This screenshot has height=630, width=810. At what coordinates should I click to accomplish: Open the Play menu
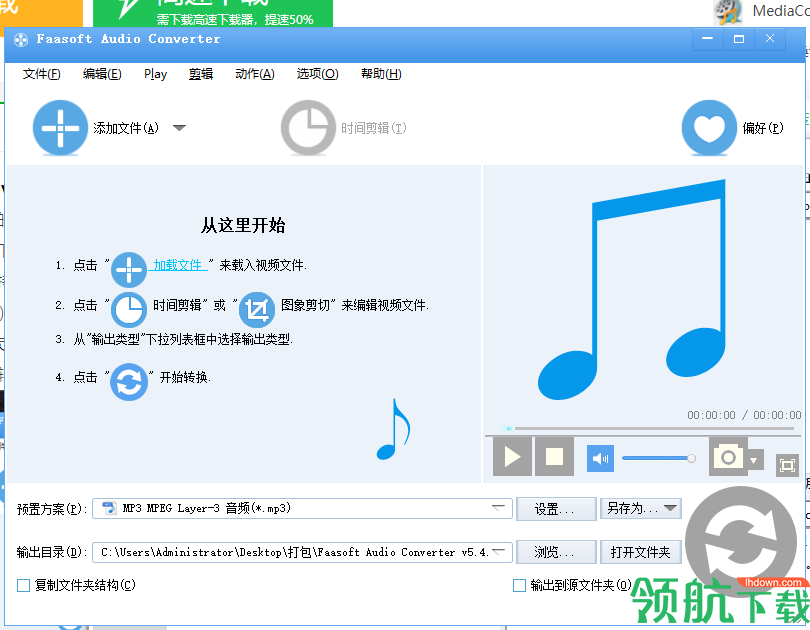[x=155, y=74]
